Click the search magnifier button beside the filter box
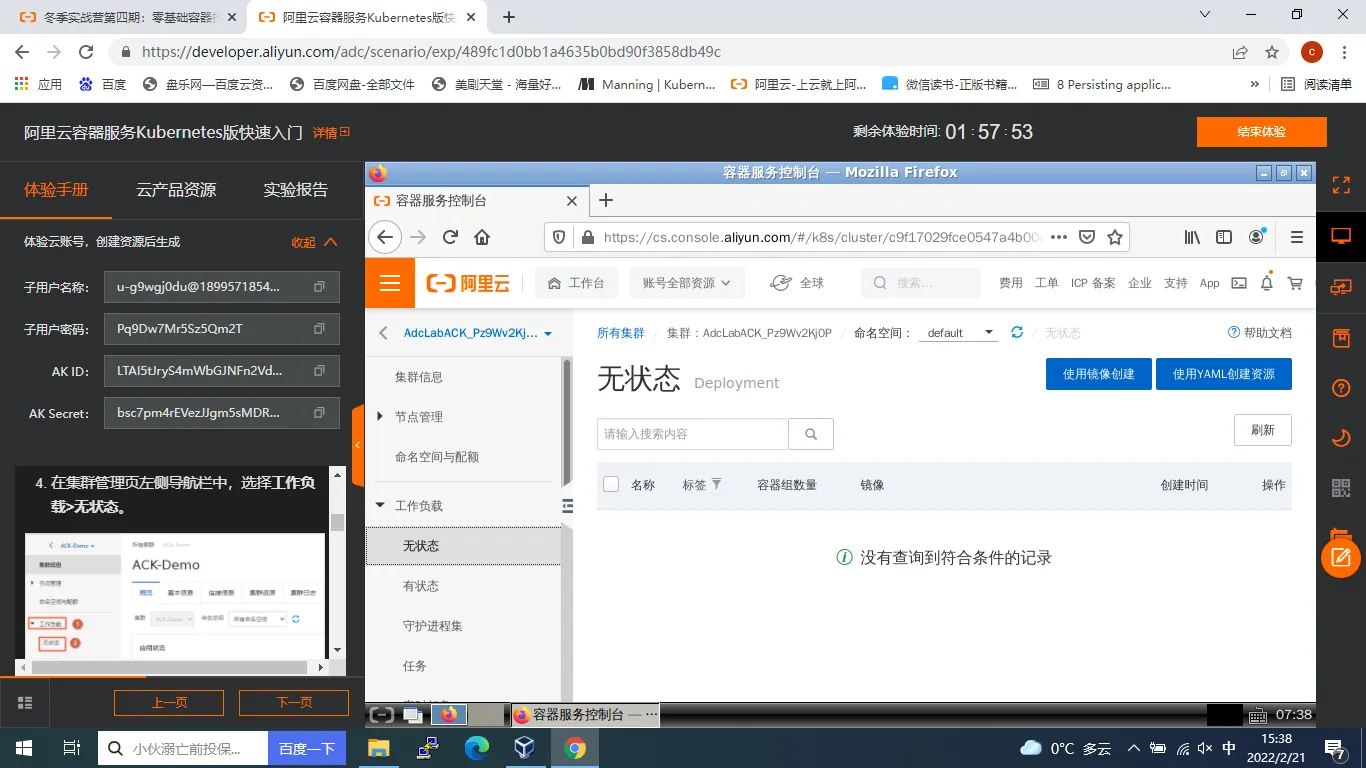 [811, 434]
